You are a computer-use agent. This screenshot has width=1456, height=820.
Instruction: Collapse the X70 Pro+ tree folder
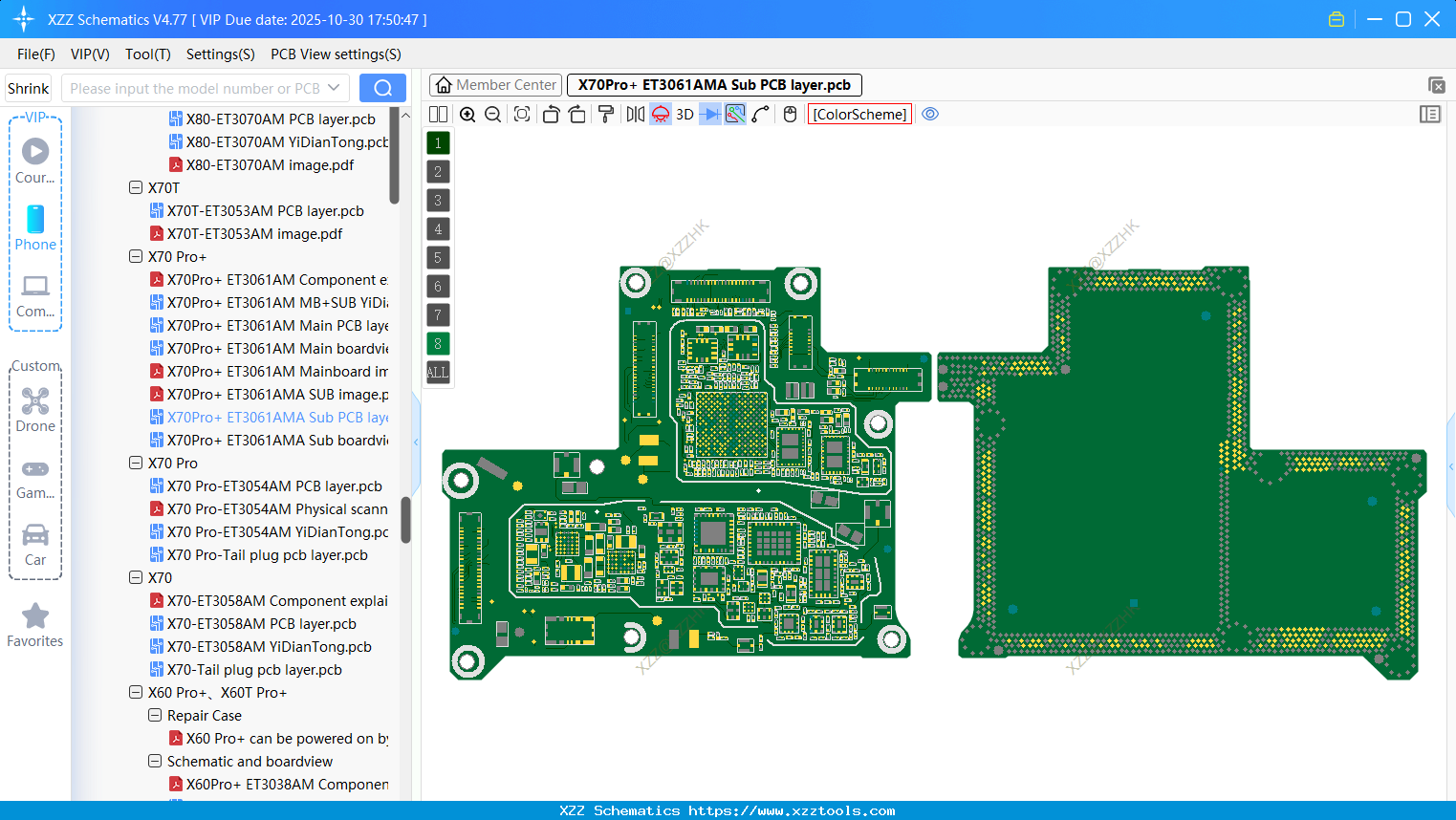pyautogui.click(x=136, y=257)
